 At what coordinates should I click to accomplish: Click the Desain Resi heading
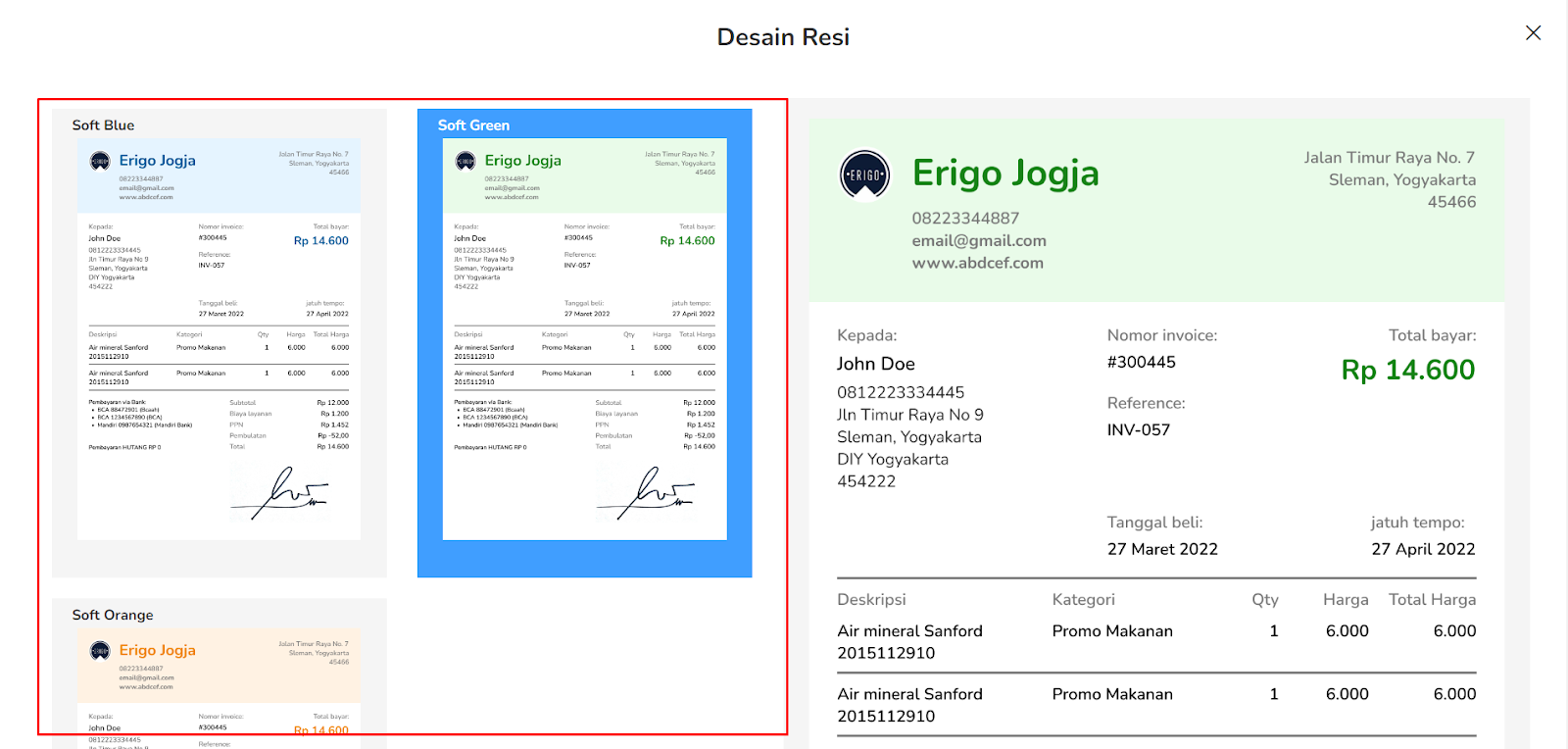tap(783, 37)
